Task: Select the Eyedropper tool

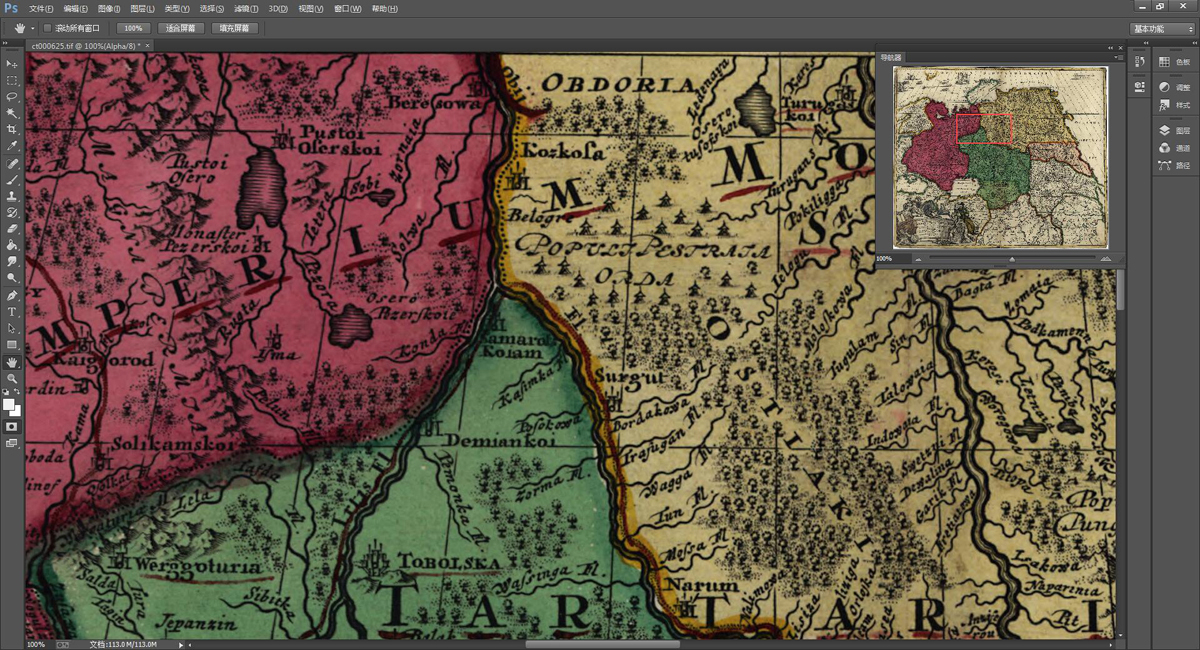Action: coord(12,146)
